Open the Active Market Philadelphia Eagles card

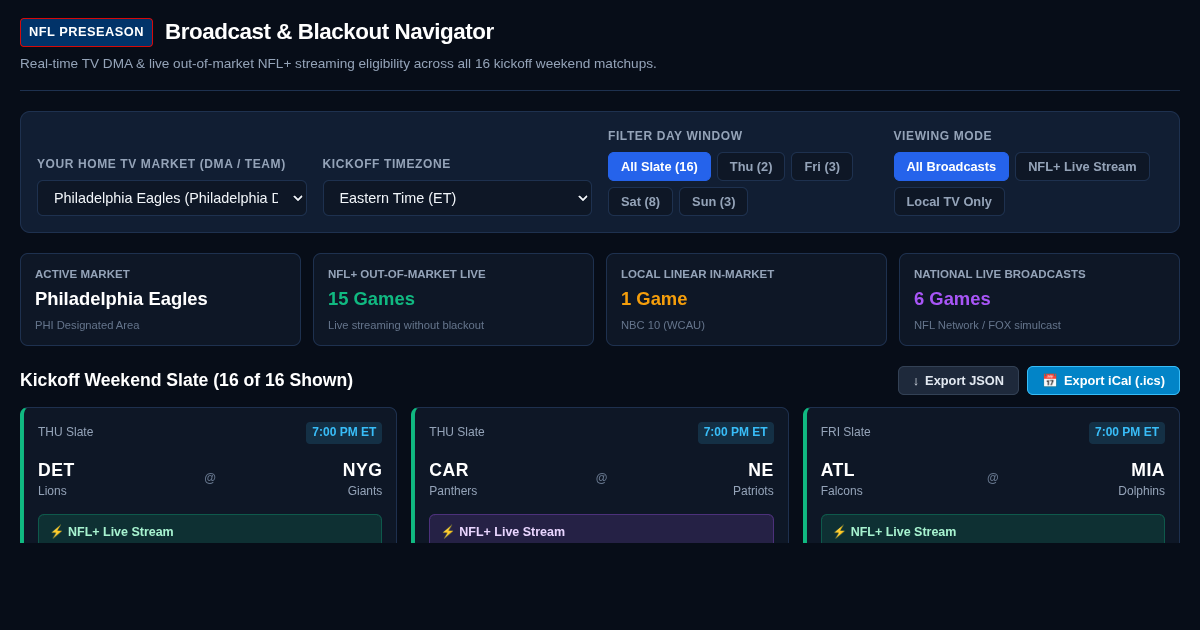click(160, 299)
